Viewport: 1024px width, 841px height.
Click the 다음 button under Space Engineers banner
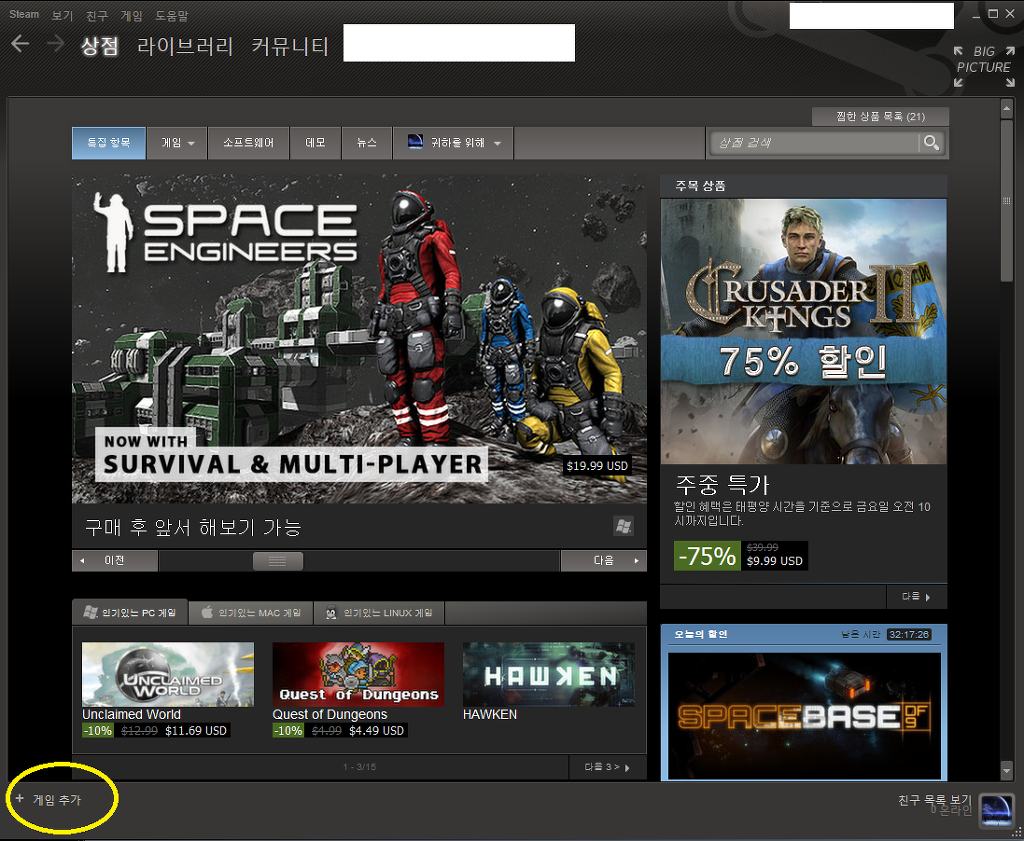point(603,561)
